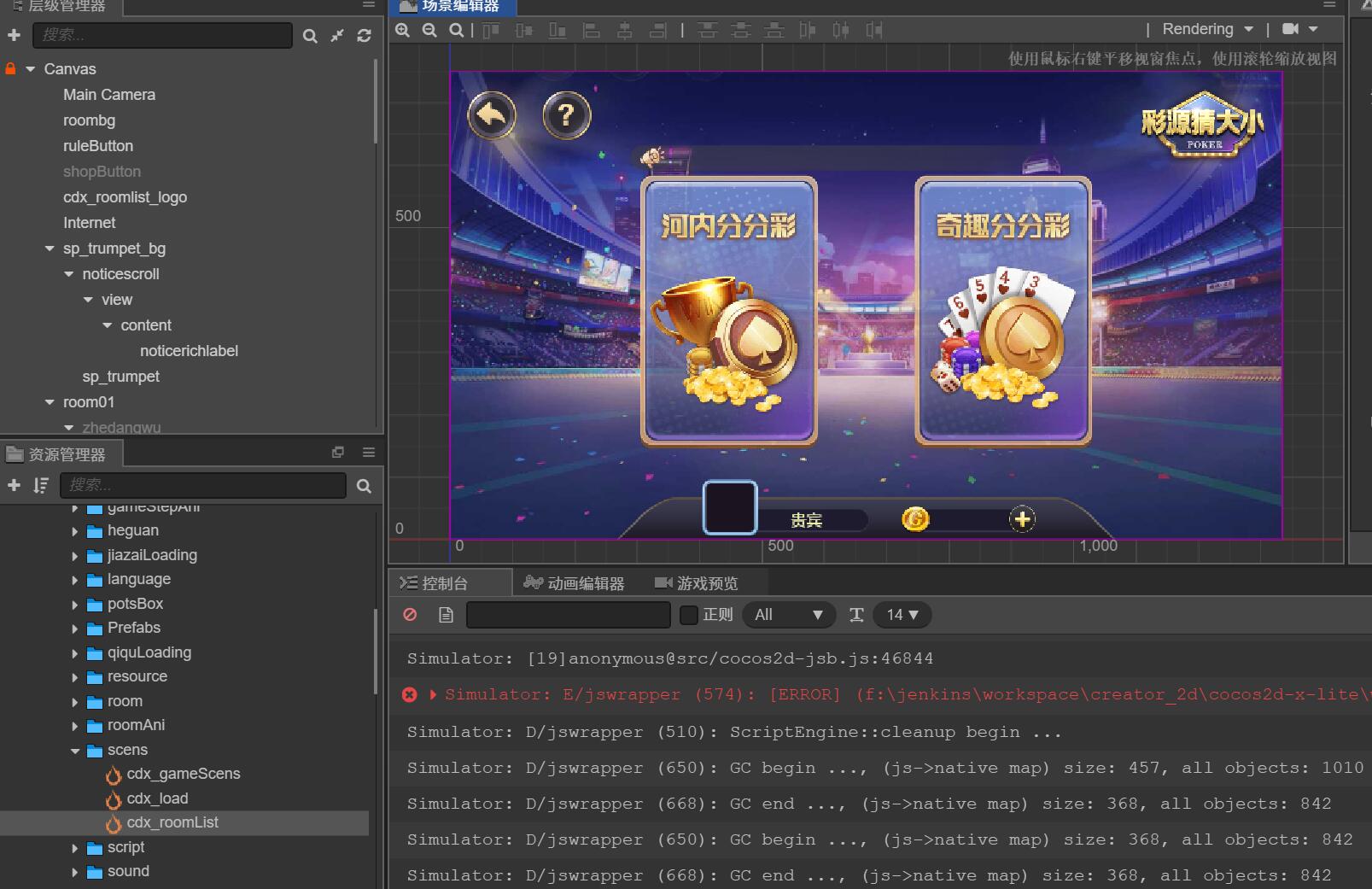Expand the Prefabs folder

point(74,629)
